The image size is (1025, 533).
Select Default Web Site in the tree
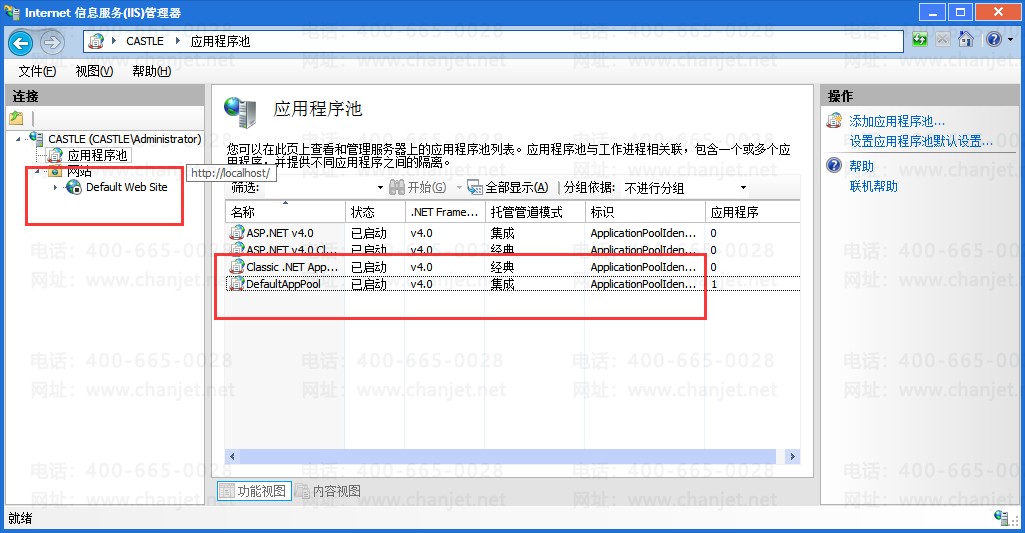point(127,187)
